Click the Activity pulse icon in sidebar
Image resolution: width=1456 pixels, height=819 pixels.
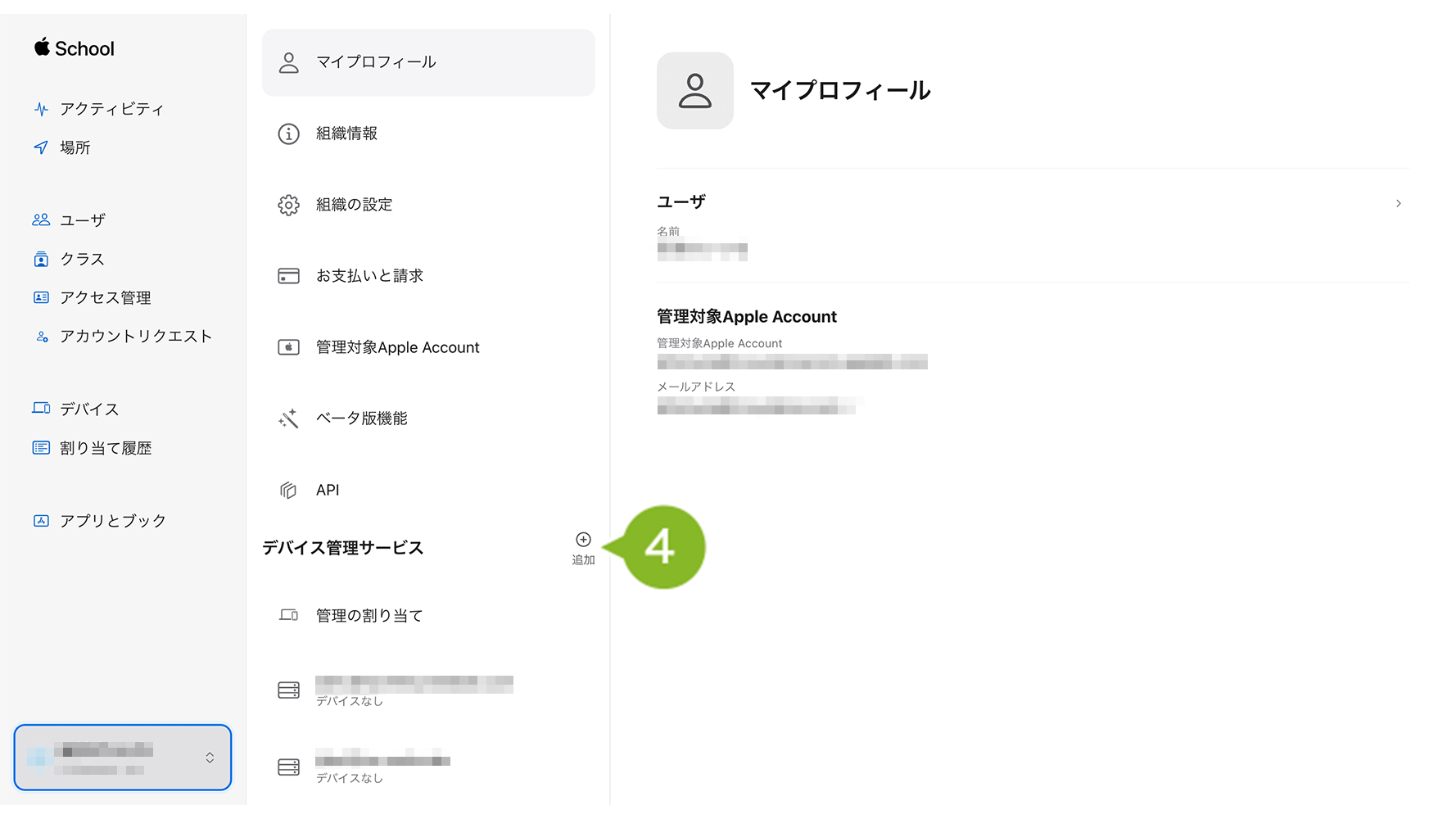41,109
